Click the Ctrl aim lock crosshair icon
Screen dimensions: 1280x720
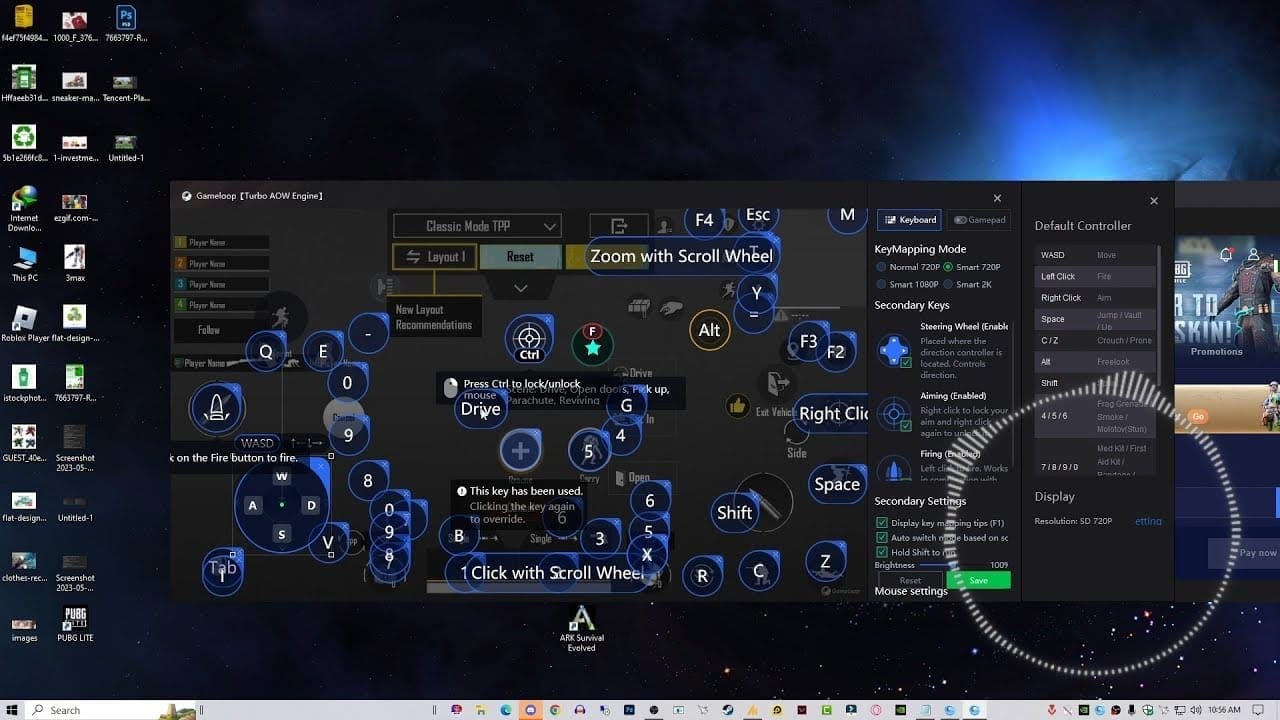tap(529, 340)
